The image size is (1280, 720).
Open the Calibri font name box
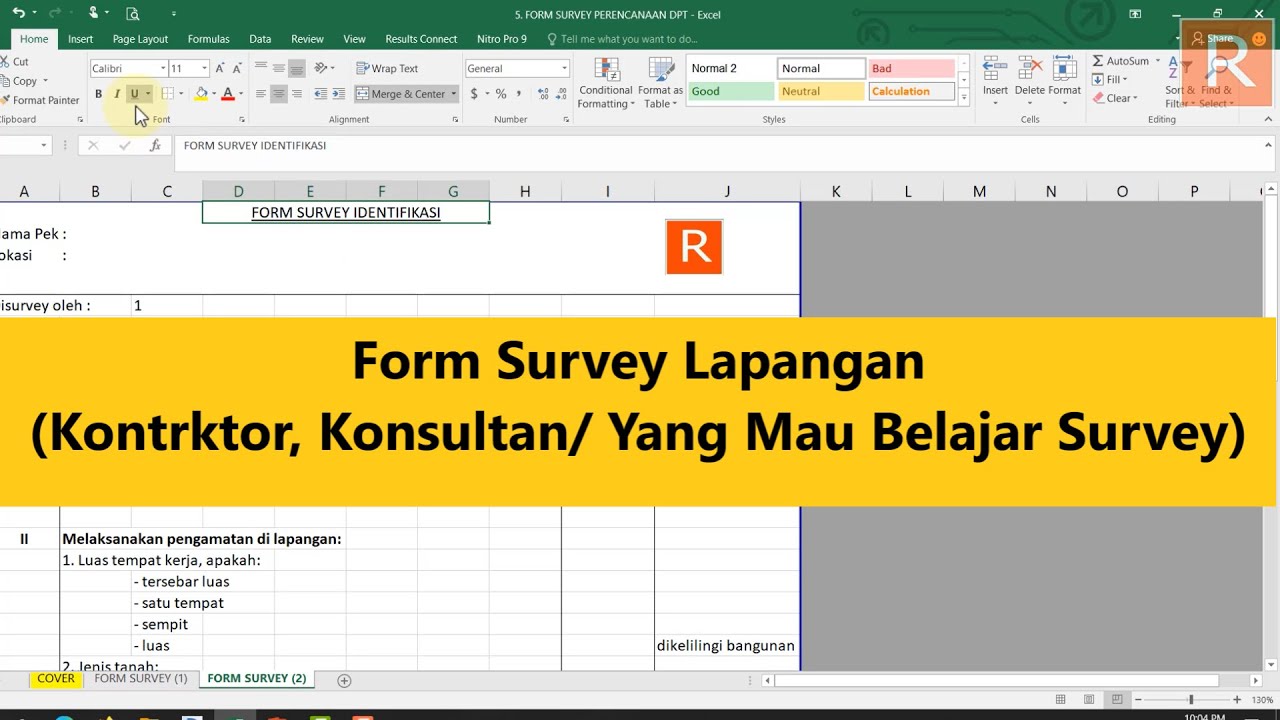pyautogui.click(x=128, y=68)
